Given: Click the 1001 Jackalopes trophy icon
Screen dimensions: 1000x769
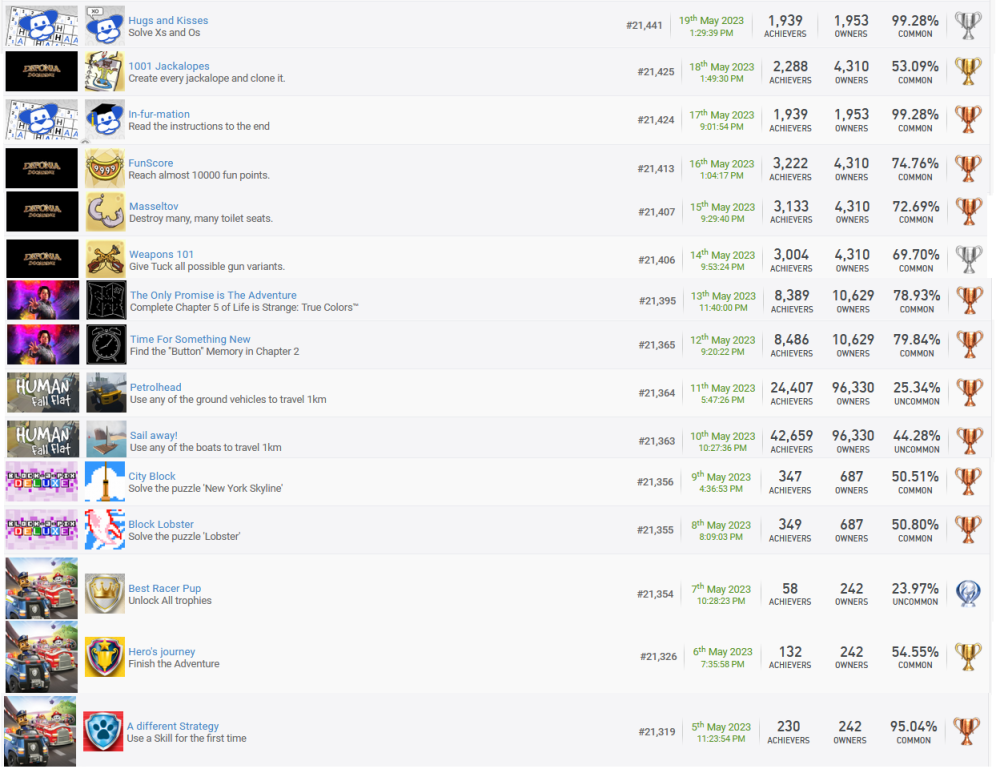Looking at the screenshot, I should (104, 72).
